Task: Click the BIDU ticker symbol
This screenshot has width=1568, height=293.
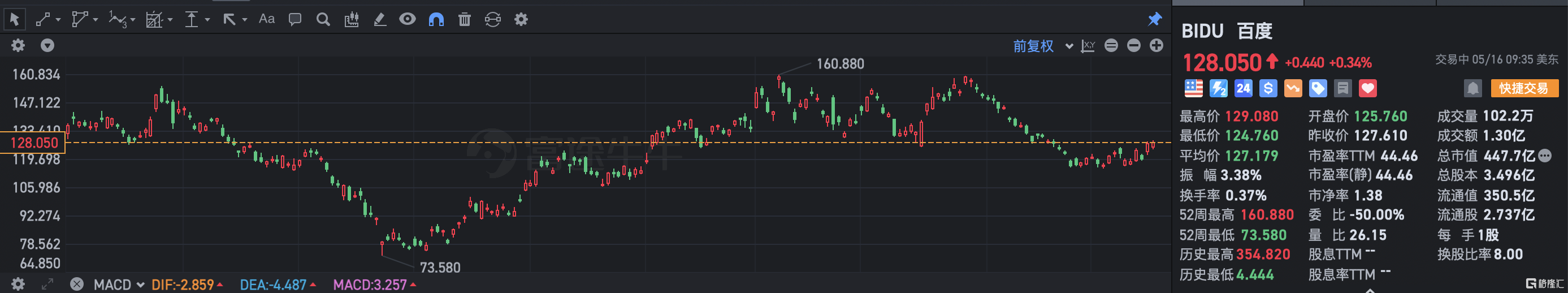Action: pyautogui.click(x=1202, y=31)
